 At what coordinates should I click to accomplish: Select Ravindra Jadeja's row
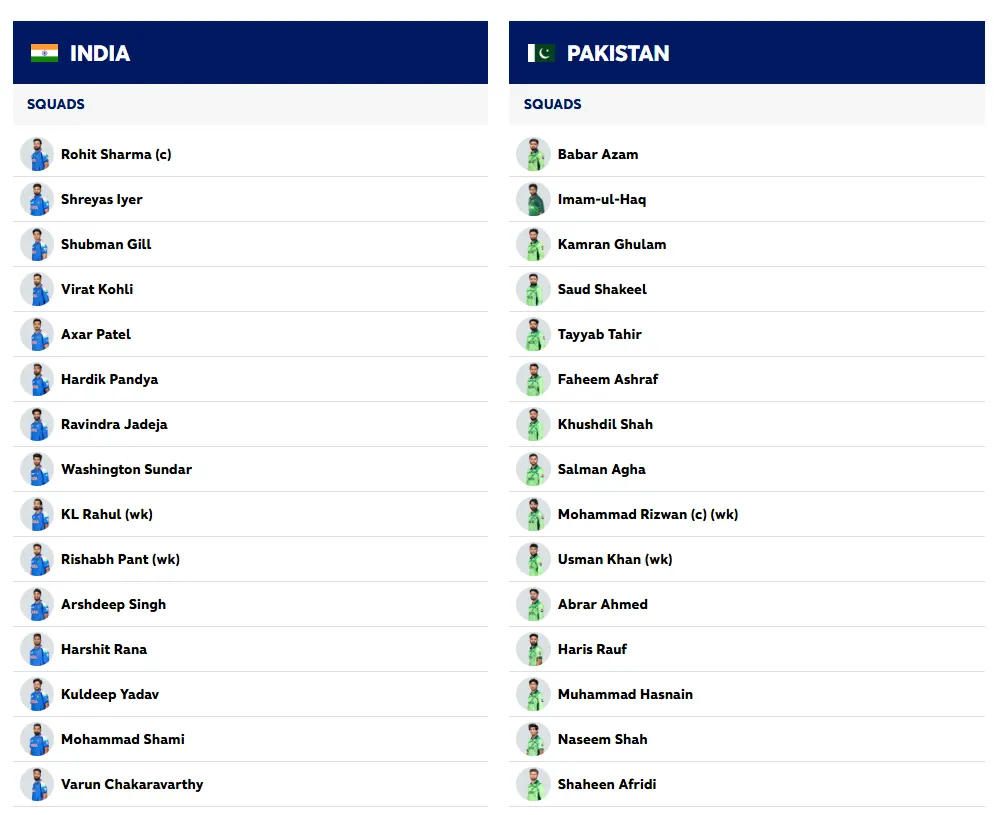click(x=250, y=424)
